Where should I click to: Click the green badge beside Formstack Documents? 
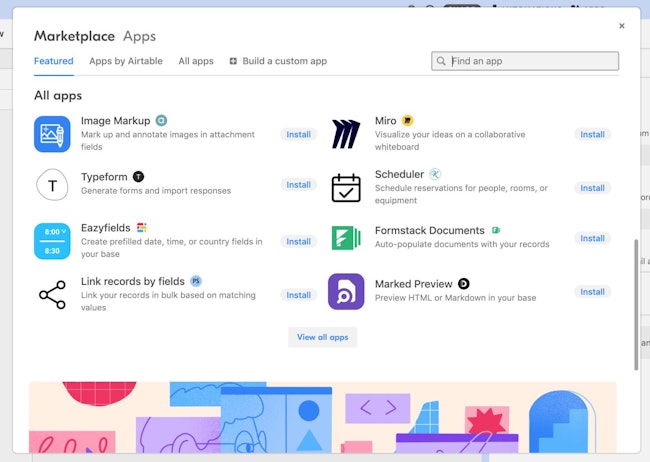[x=496, y=230]
